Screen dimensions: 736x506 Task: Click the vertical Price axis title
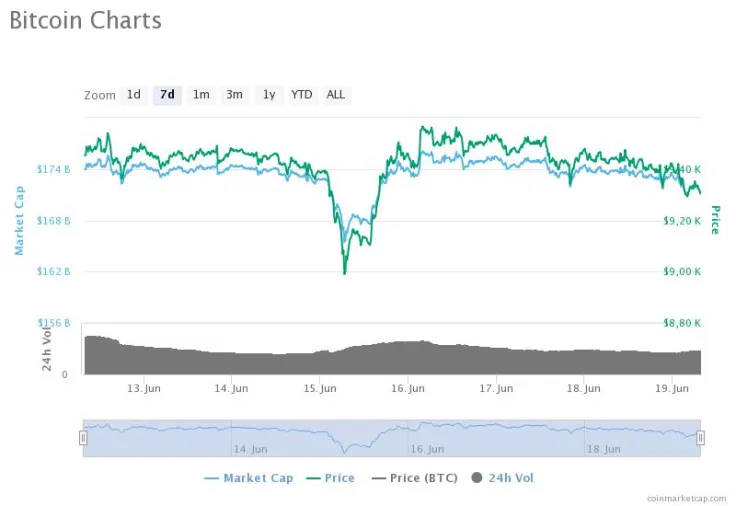[715, 219]
